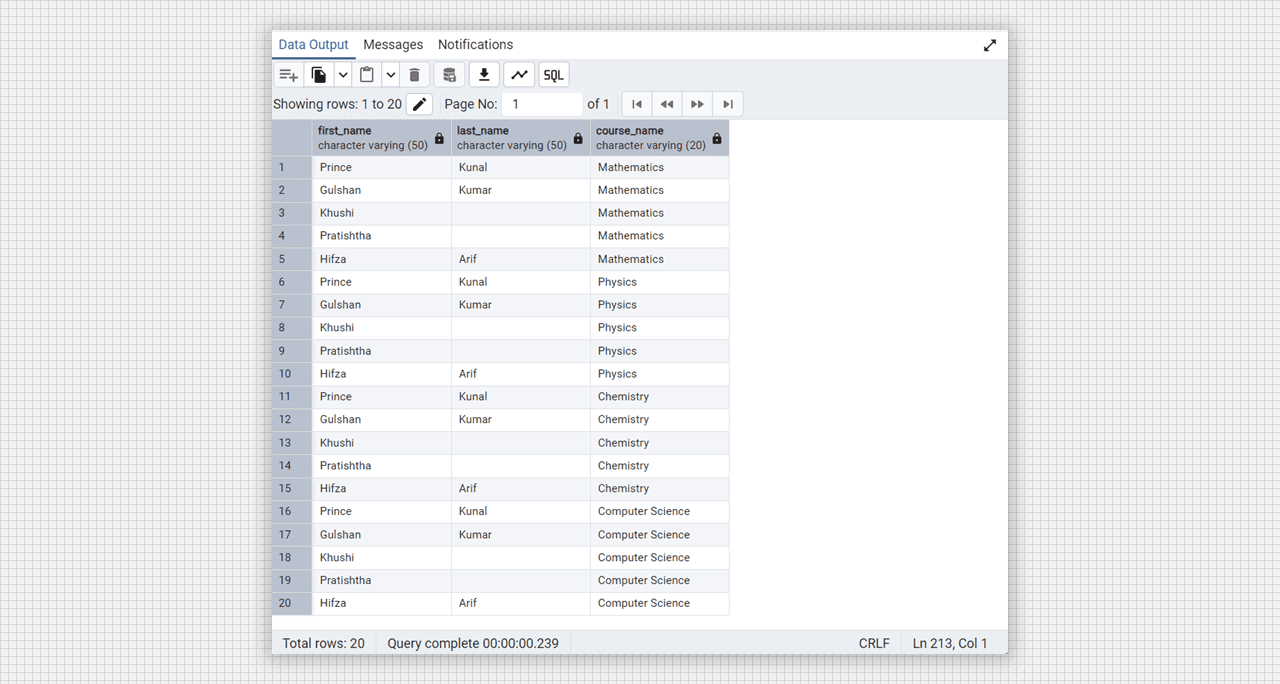Click the first_name column header
1280x684 pixels.
coord(381,138)
